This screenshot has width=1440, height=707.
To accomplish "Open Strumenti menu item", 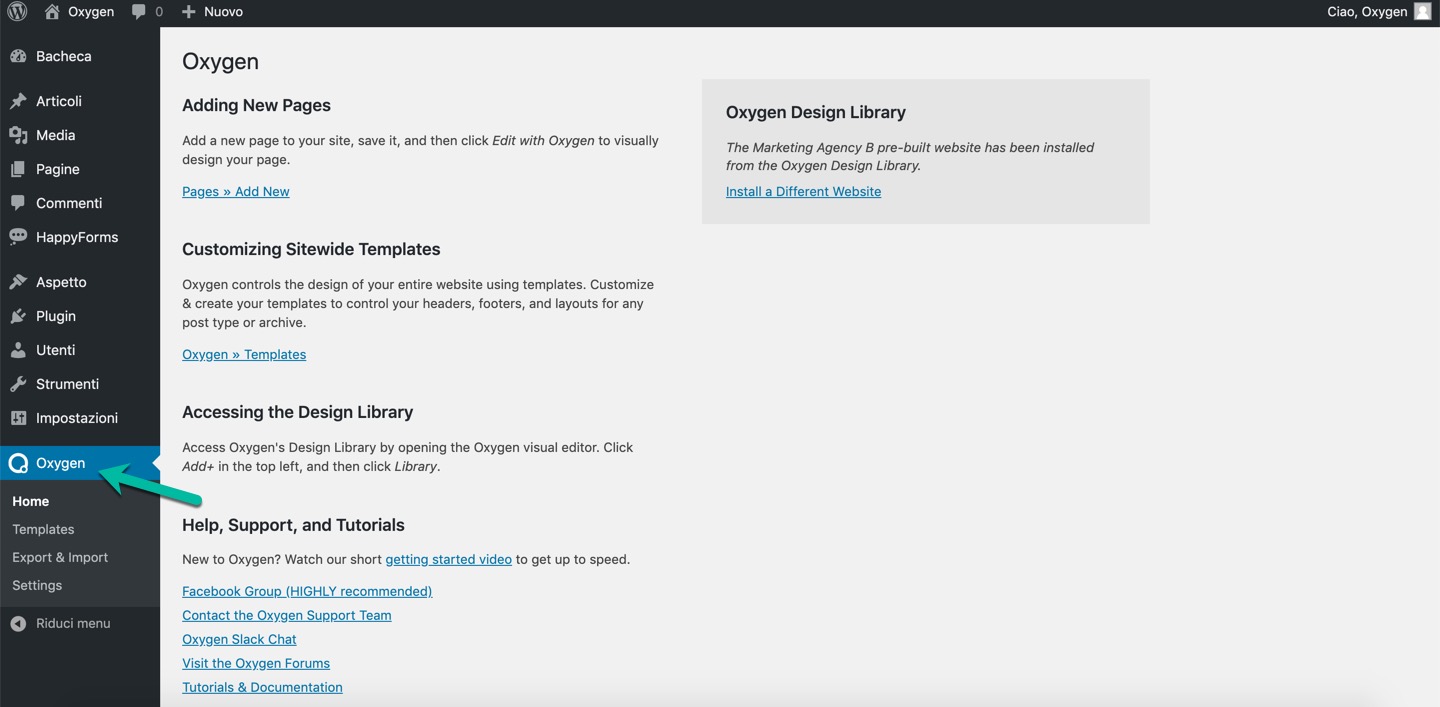I will (80, 384).
